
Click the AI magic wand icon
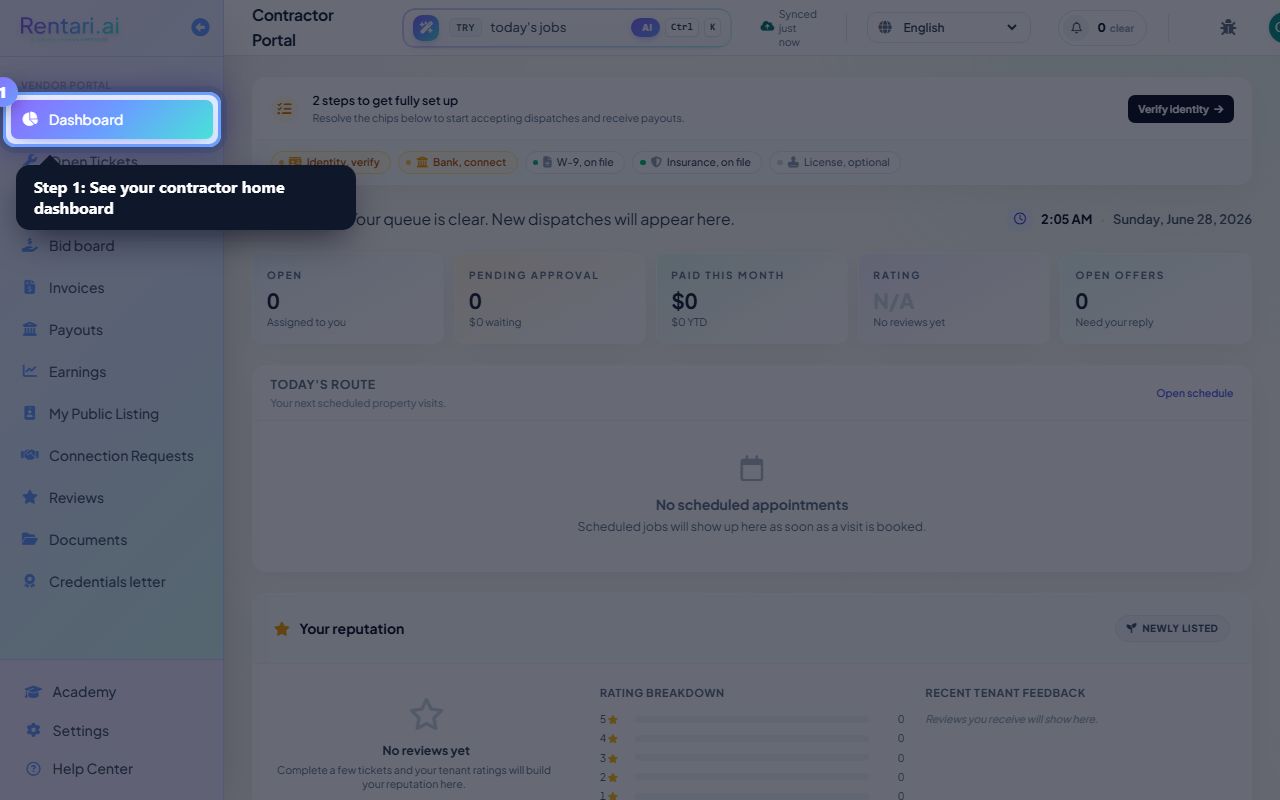[x=426, y=27]
